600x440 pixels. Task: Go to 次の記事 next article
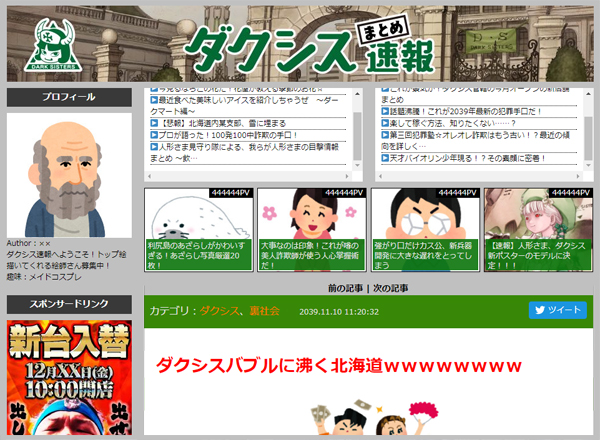click(x=391, y=288)
